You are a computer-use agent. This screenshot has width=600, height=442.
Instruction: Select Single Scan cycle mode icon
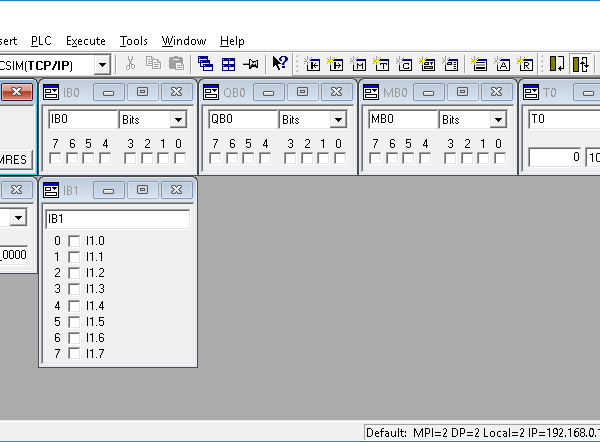pos(557,64)
